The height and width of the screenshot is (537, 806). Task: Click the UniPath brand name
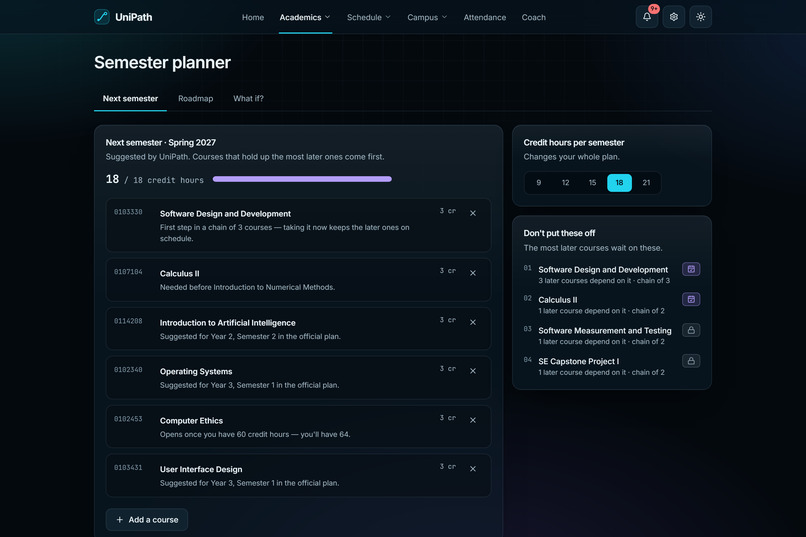tap(134, 17)
